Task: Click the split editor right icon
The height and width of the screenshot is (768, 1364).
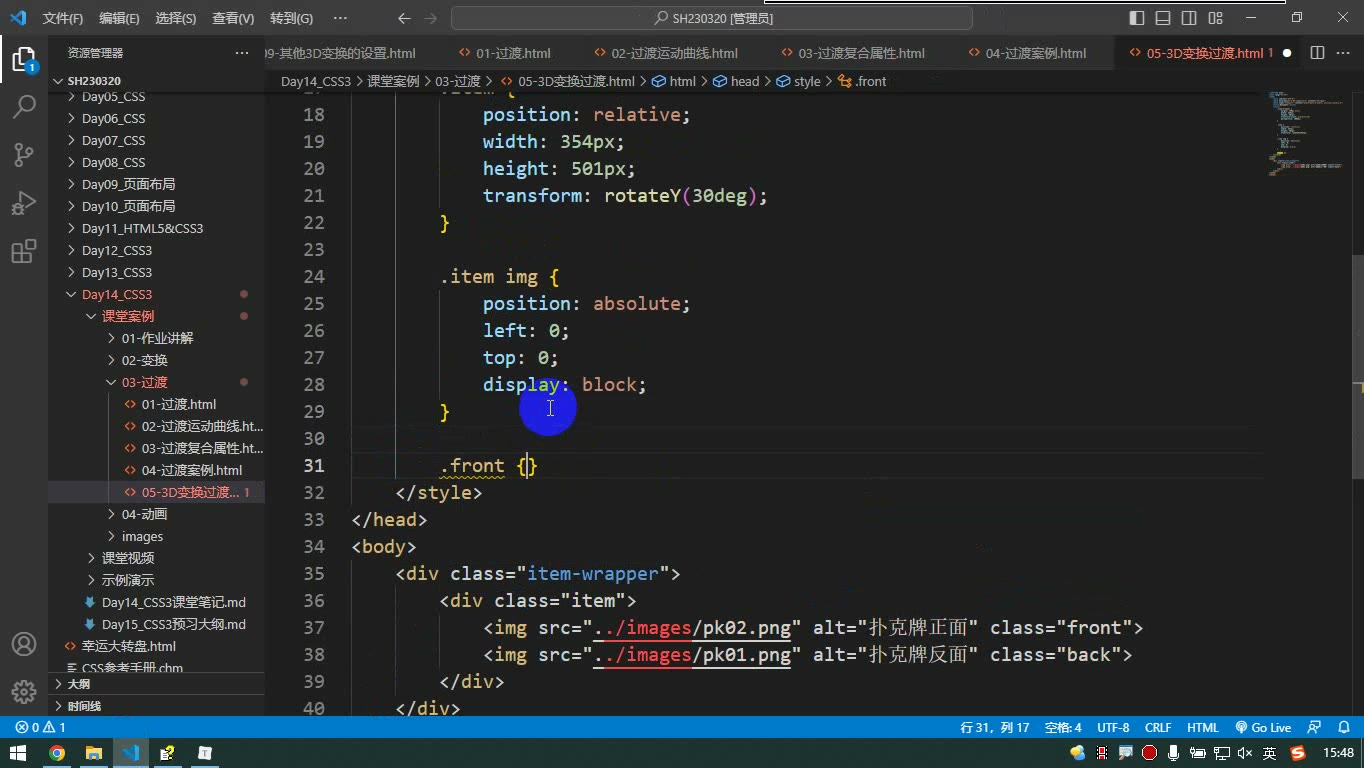Action: (1317, 53)
